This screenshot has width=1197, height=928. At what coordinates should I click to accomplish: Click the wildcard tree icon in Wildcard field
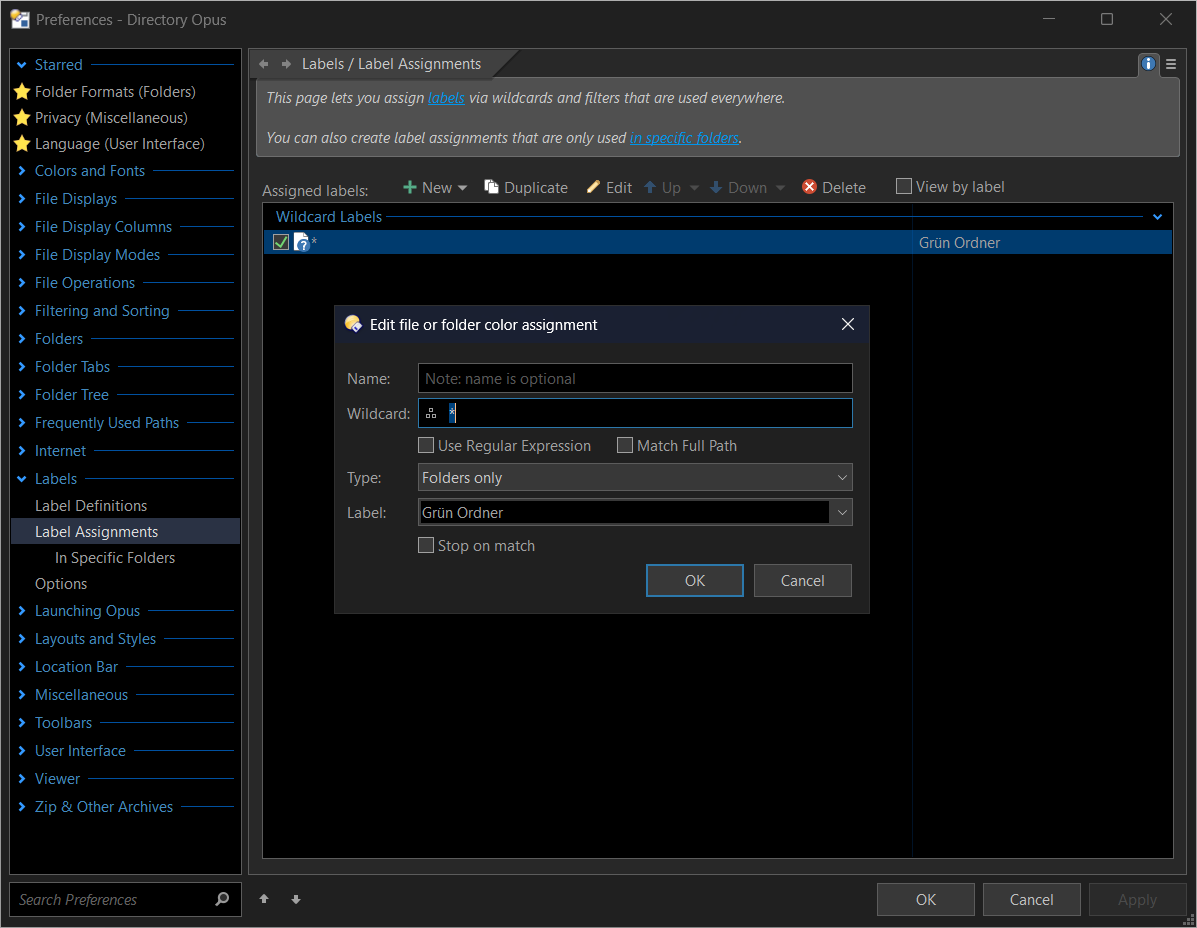click(x=431, y=413)
